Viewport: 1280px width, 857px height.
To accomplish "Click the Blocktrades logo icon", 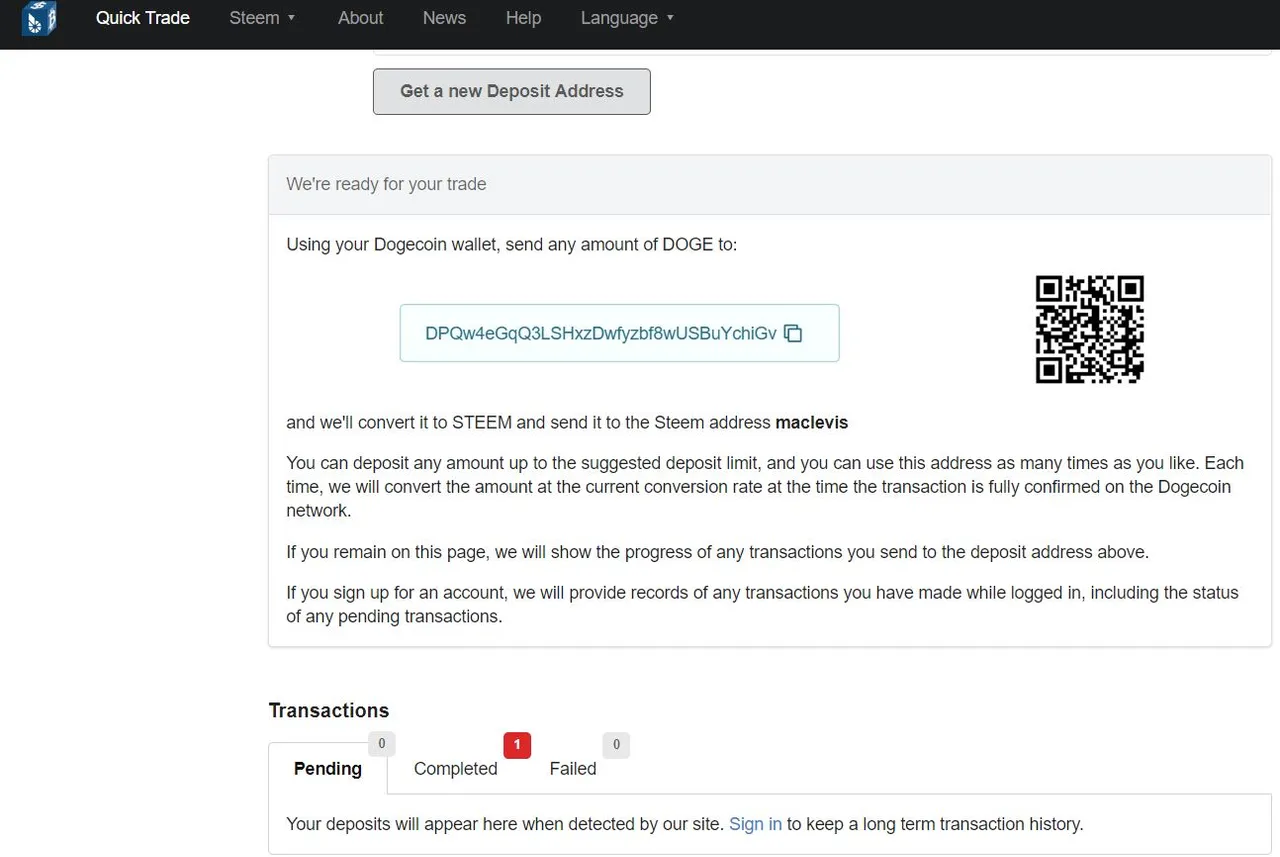I will click(39, 18).
